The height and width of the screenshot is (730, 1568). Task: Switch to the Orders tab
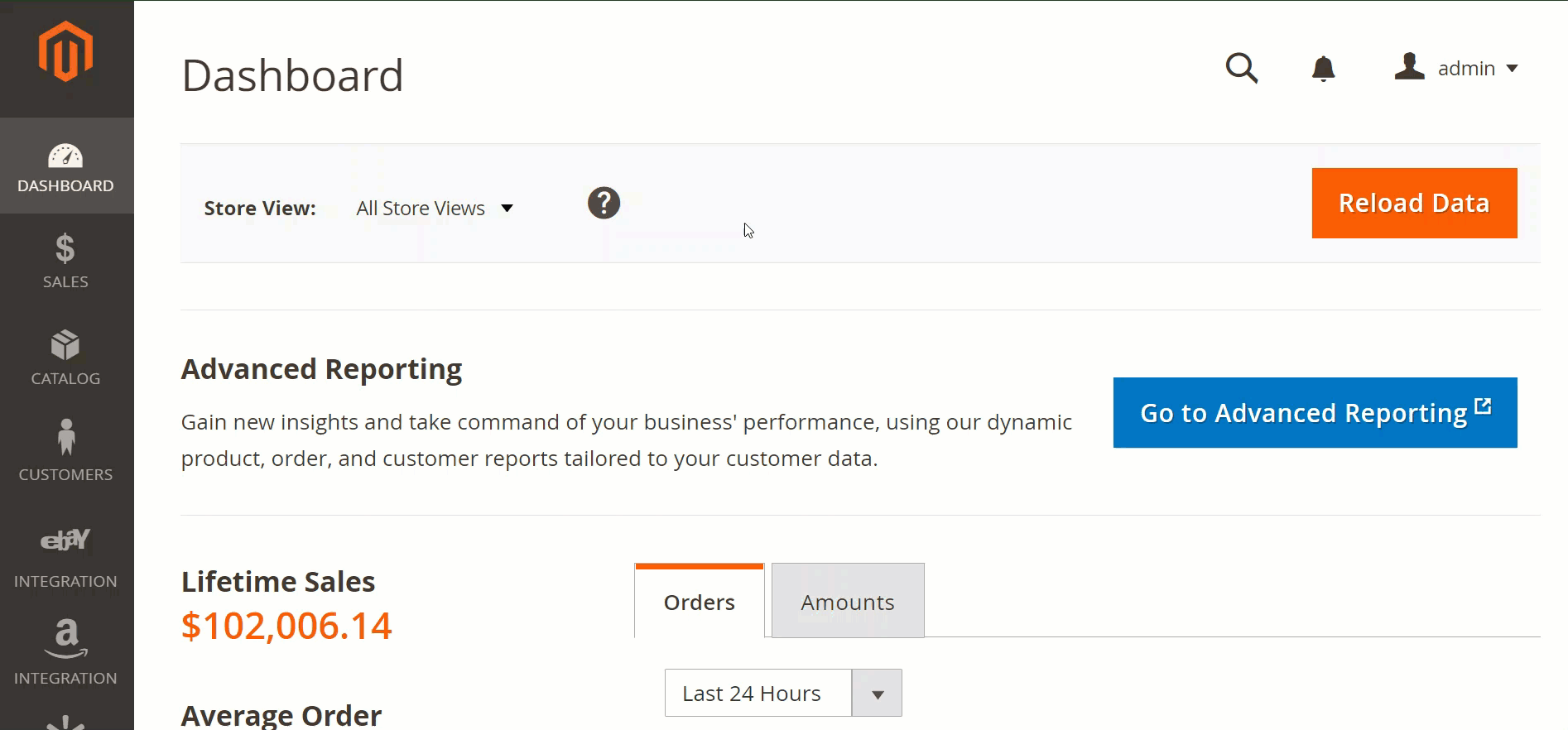point(699,603)
